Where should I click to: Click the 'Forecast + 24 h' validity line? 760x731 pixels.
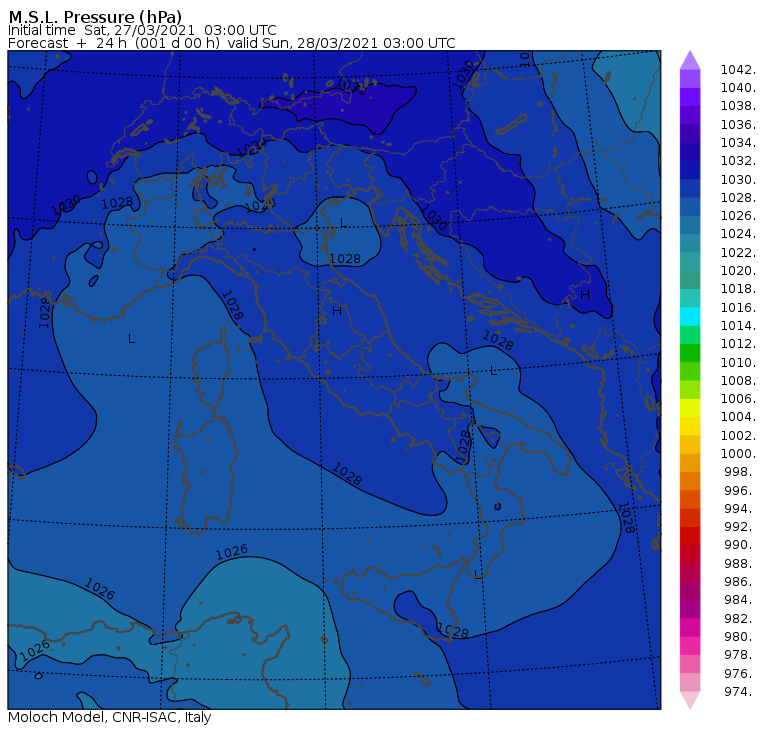(x=232, y=43)
